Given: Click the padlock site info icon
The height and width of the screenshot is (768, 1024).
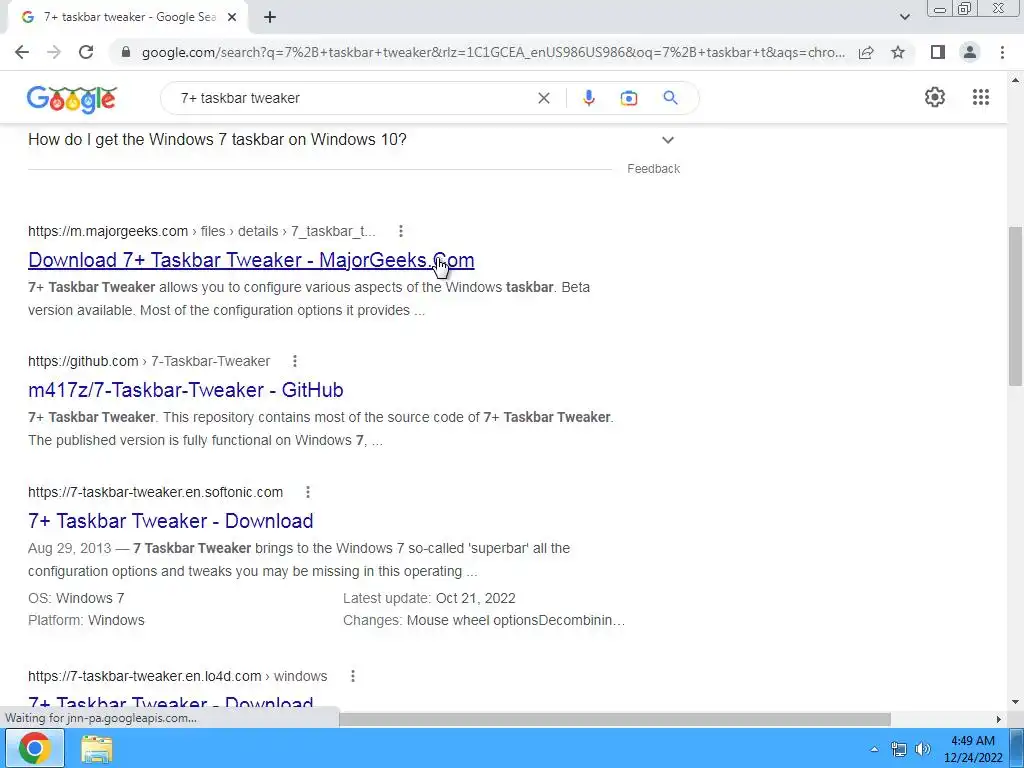Looking at the screenshot, I should coord(126,52).
